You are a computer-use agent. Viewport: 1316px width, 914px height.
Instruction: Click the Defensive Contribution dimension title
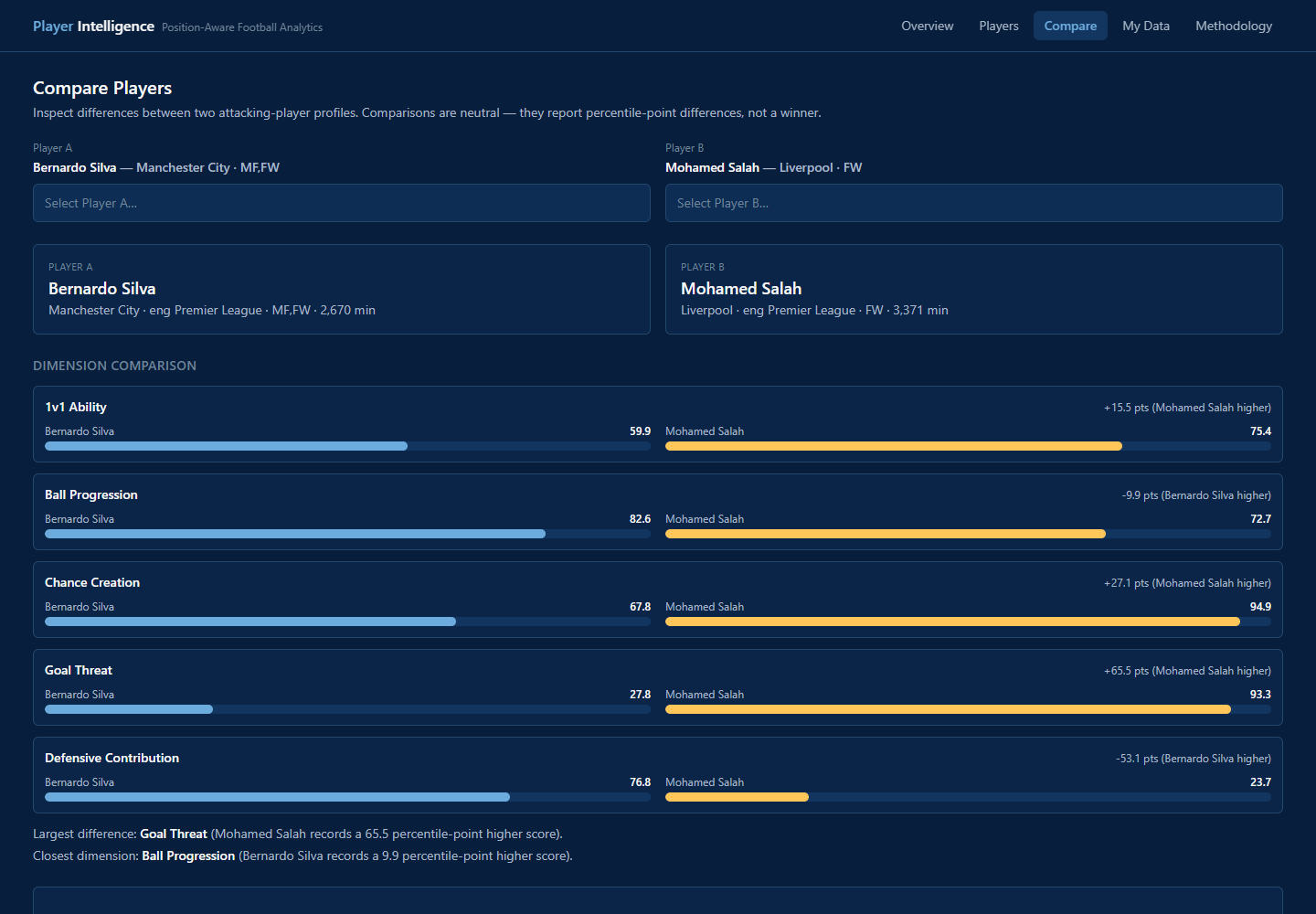coord(111,758)
